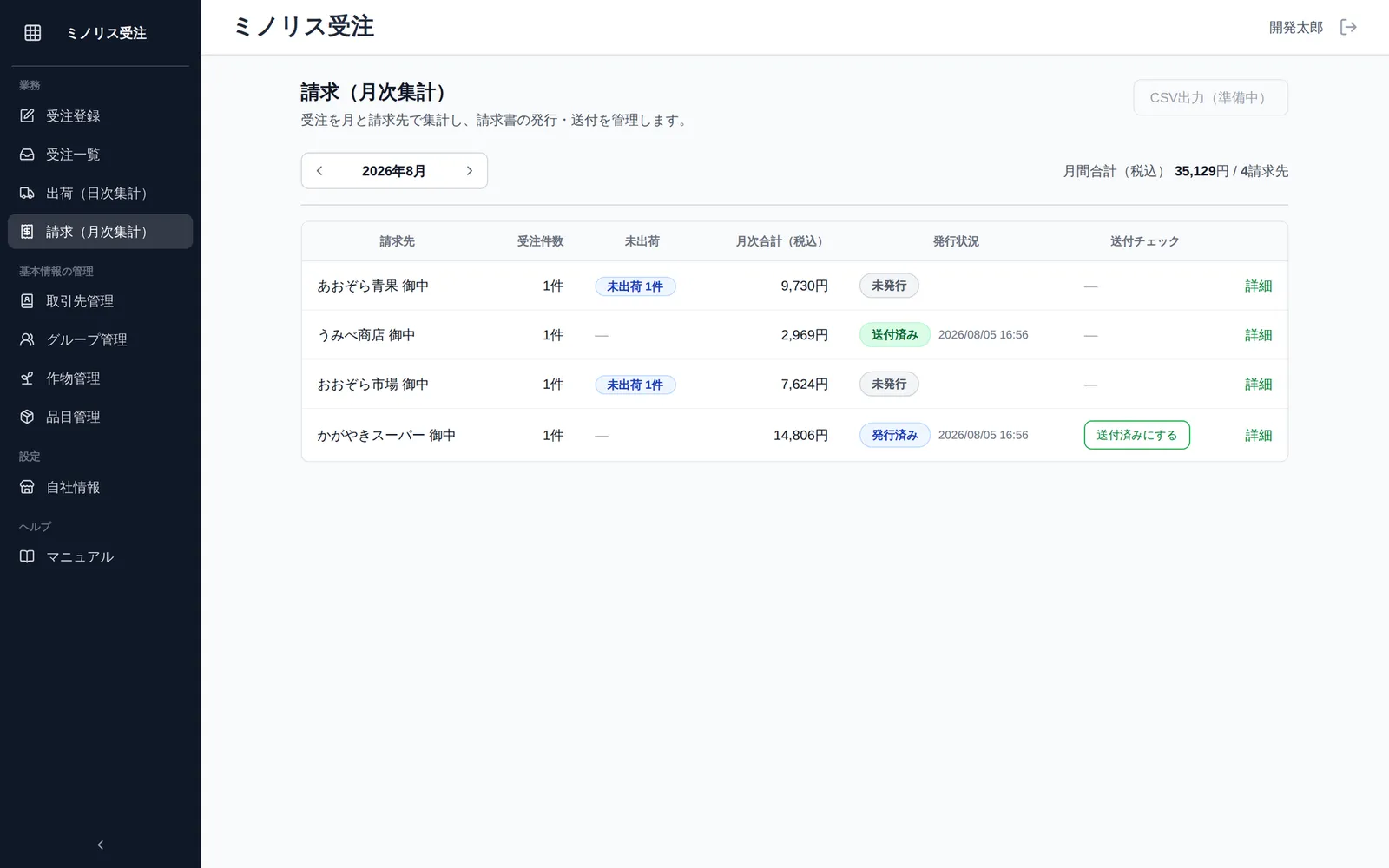
Task: Click the 受注件数 column header
Action: 540,241
